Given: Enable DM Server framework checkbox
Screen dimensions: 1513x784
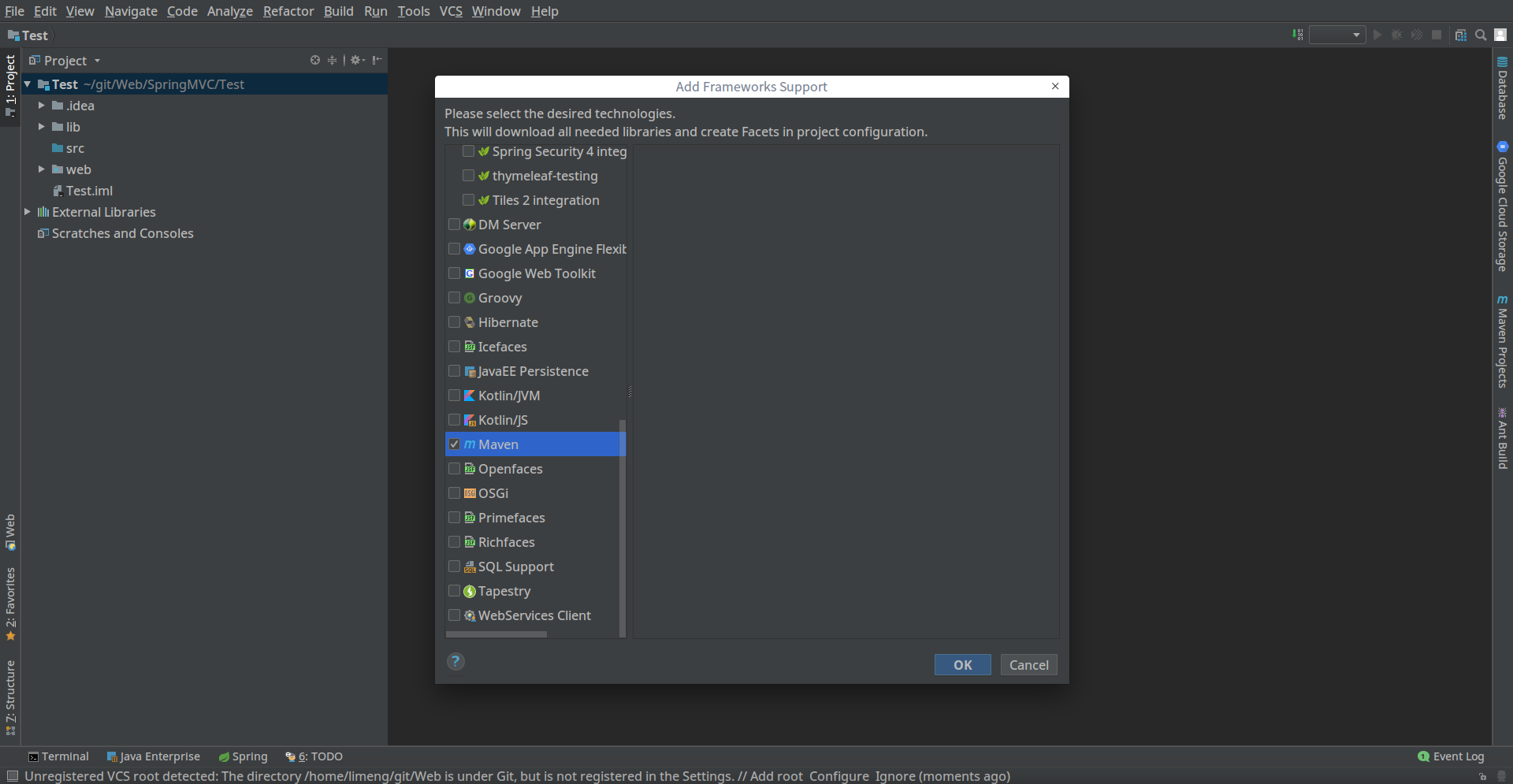Looking at the screenshot, I should (x=454, y=224).
